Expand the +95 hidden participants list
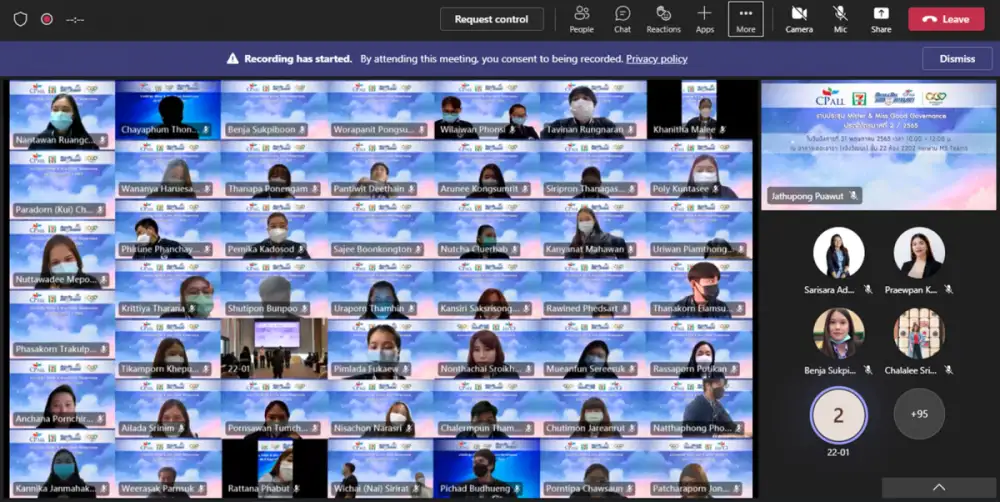This screenshot has width=1000, height=502. click(x=918, y=414)
